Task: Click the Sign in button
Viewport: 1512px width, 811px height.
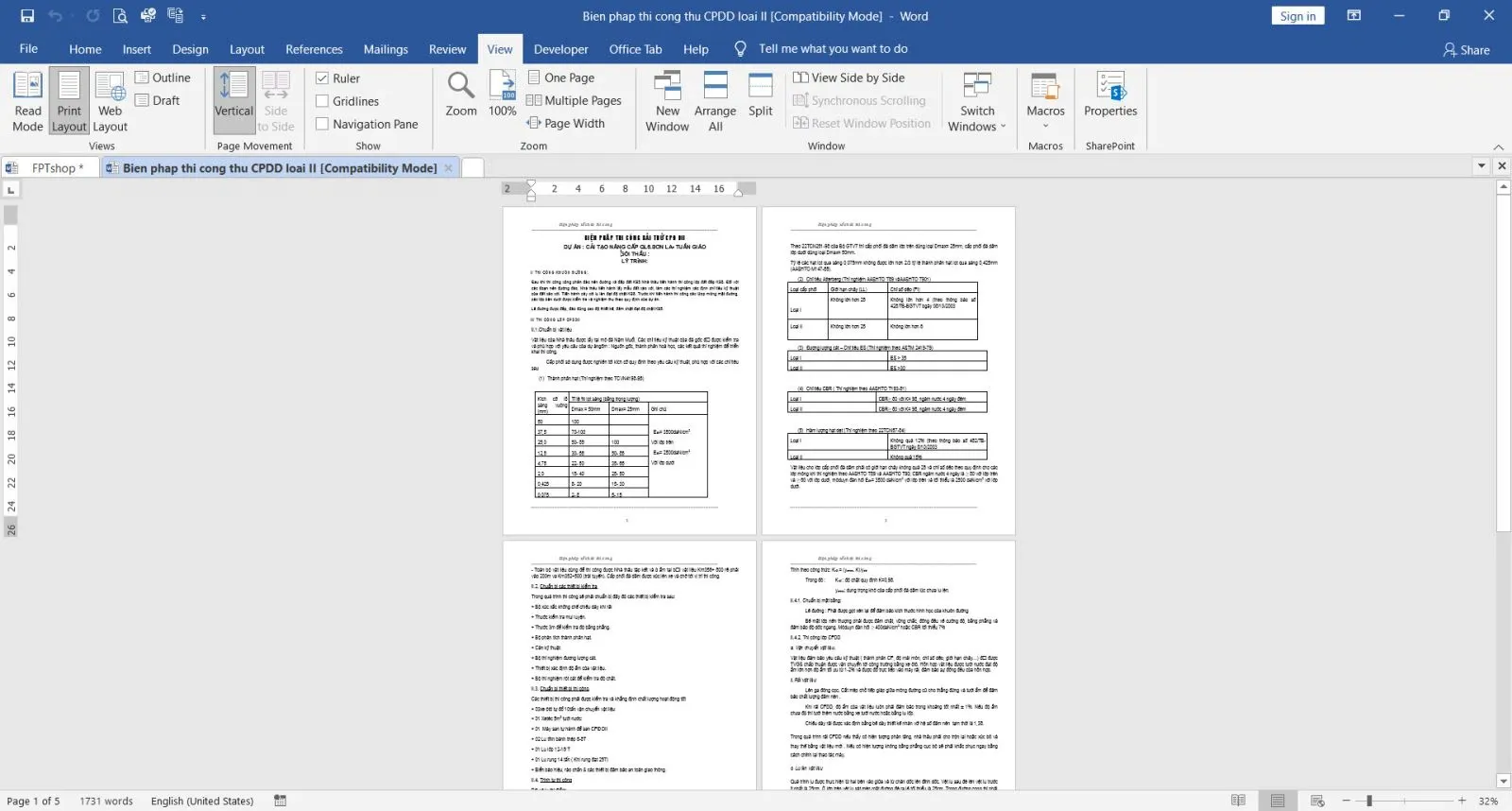Action: [x=1297, y=16]
